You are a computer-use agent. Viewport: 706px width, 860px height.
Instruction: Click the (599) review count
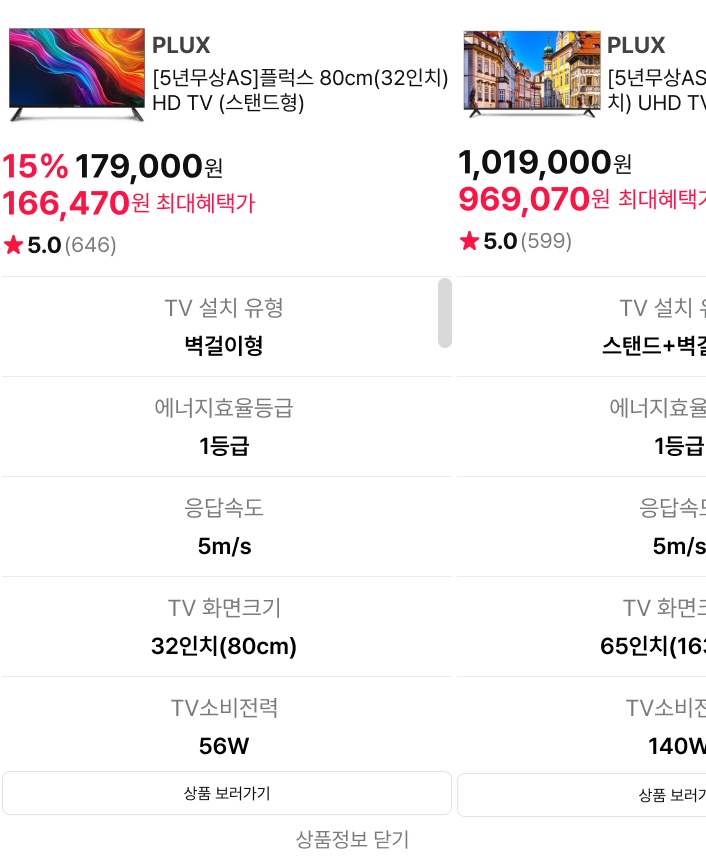pyautogui.click(x=546, y=241)
